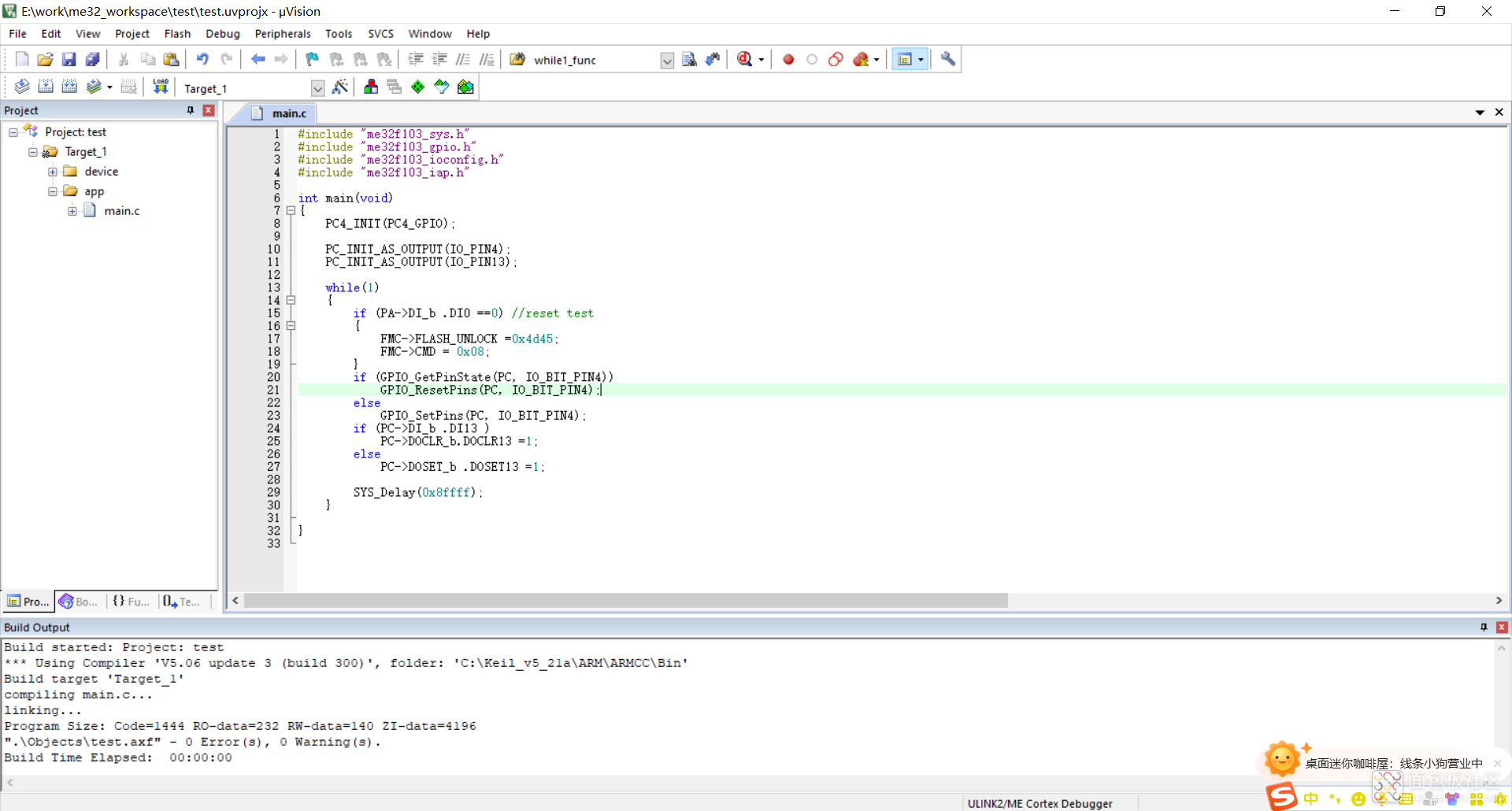Undo the last edit
Image resolution: width=1512 pixels, height=811 pixels.
point(202,59)
